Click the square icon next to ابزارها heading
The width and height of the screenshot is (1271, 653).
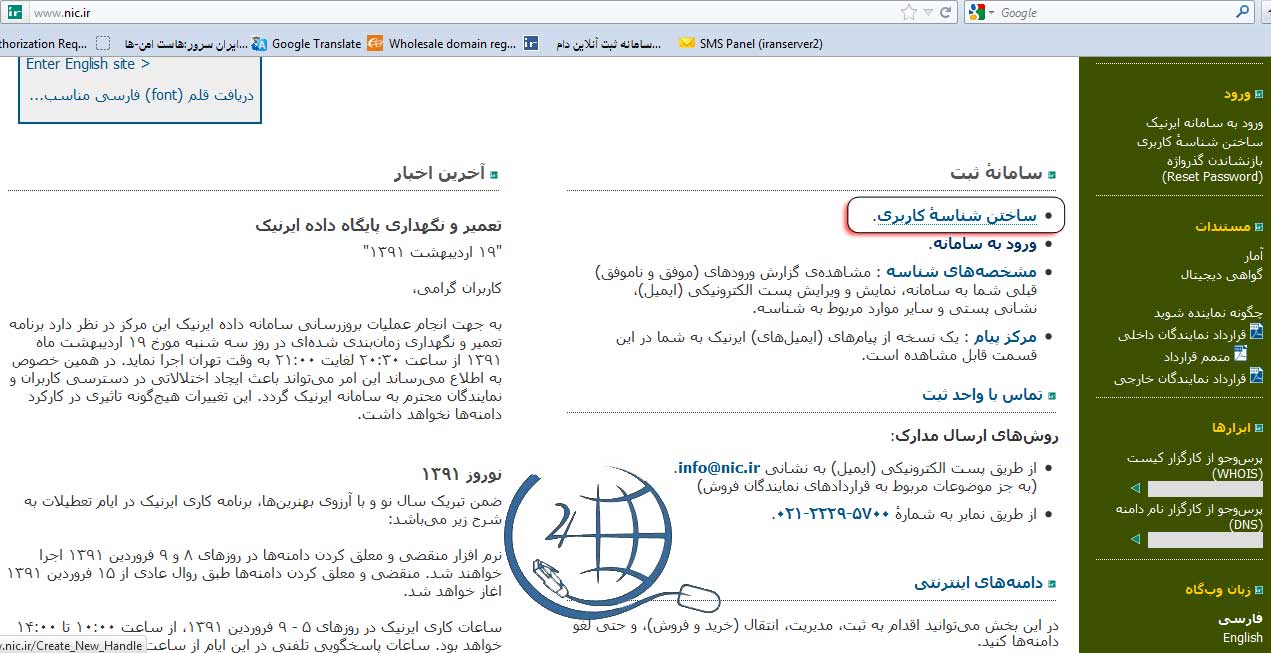[1259, 428]
